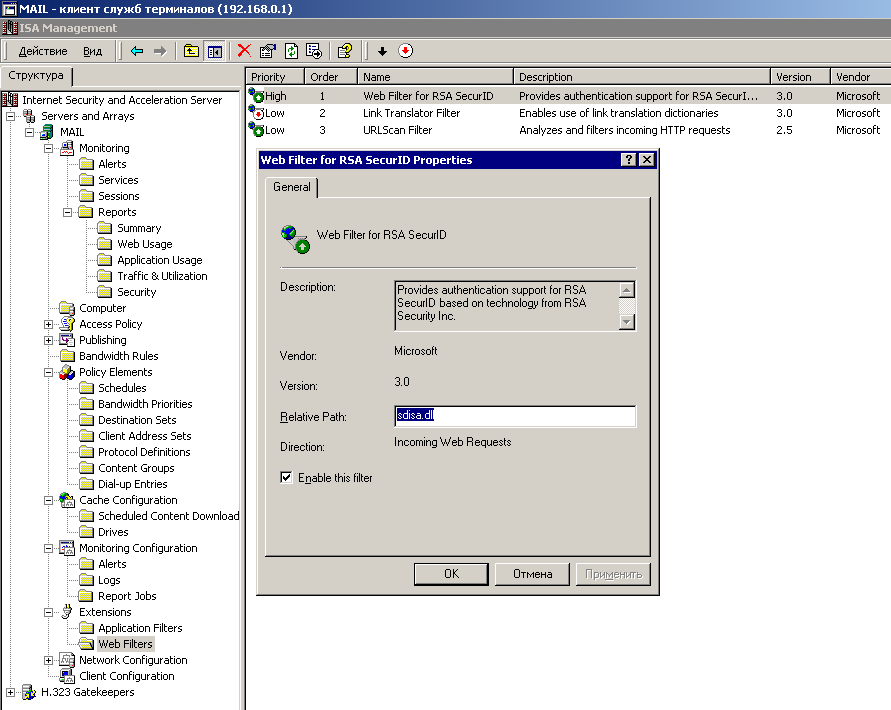Click the Version column header
This screenshot has width=891, height=710.
click(x=800, y=77)
